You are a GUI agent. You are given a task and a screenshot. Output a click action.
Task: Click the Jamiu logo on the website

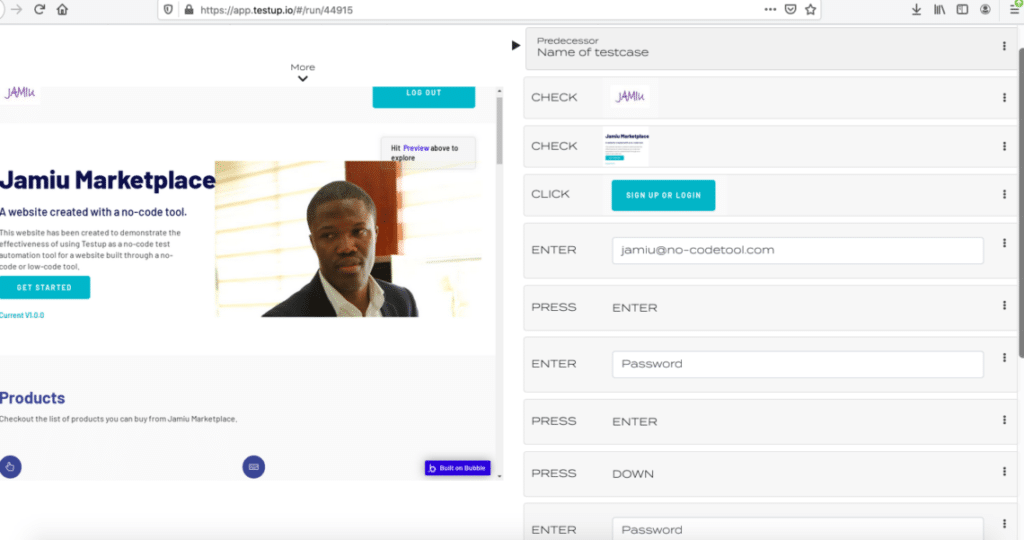pyautogui.click(x=20, y=93)
